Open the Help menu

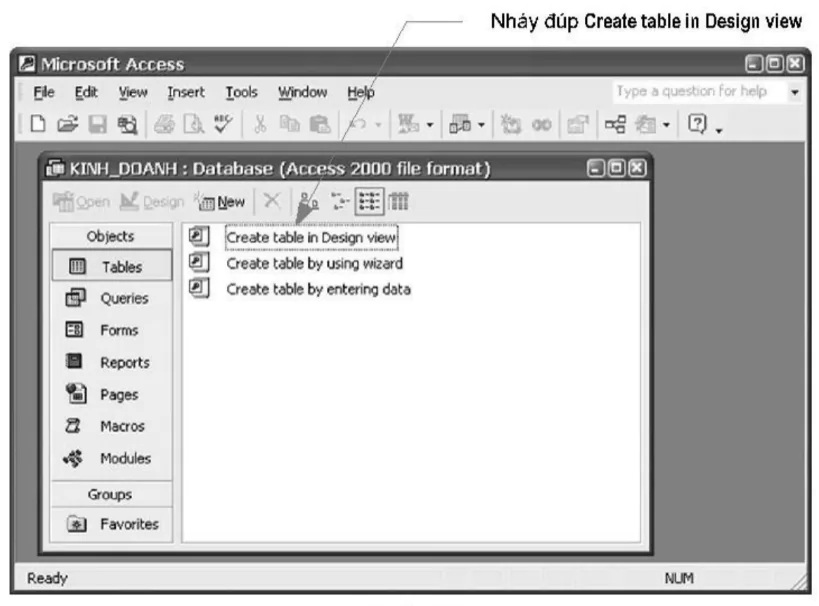pos(361,92)
